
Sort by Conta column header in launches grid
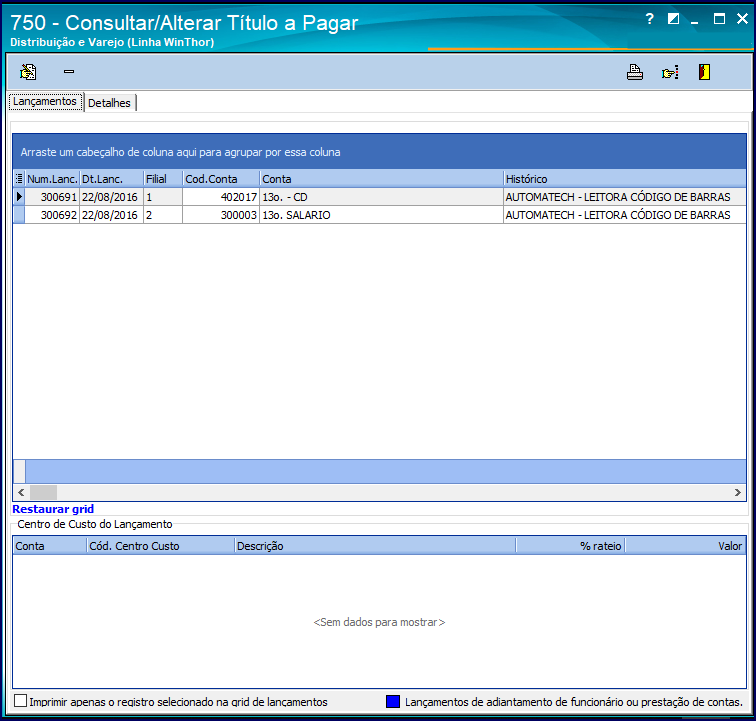click(x=381, y=179)
